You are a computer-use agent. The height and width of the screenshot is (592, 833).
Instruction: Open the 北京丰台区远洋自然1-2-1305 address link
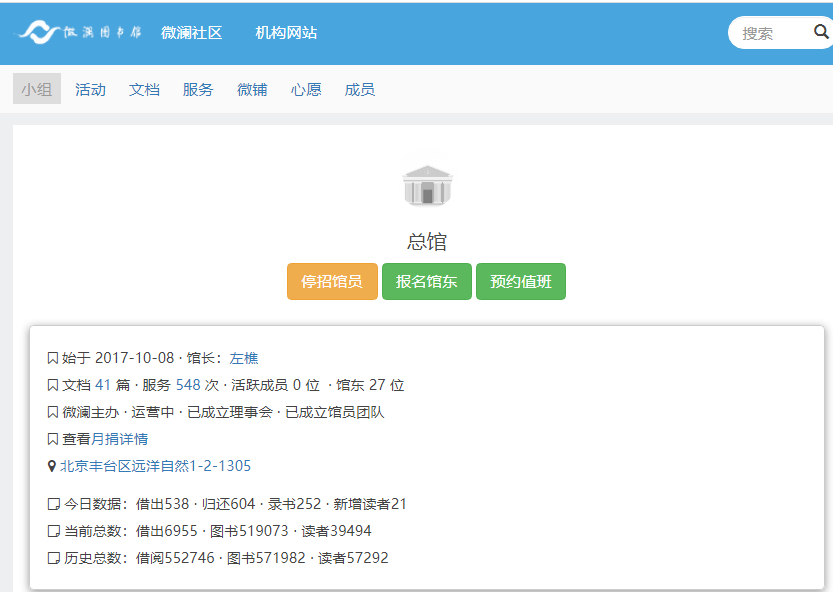155,466
